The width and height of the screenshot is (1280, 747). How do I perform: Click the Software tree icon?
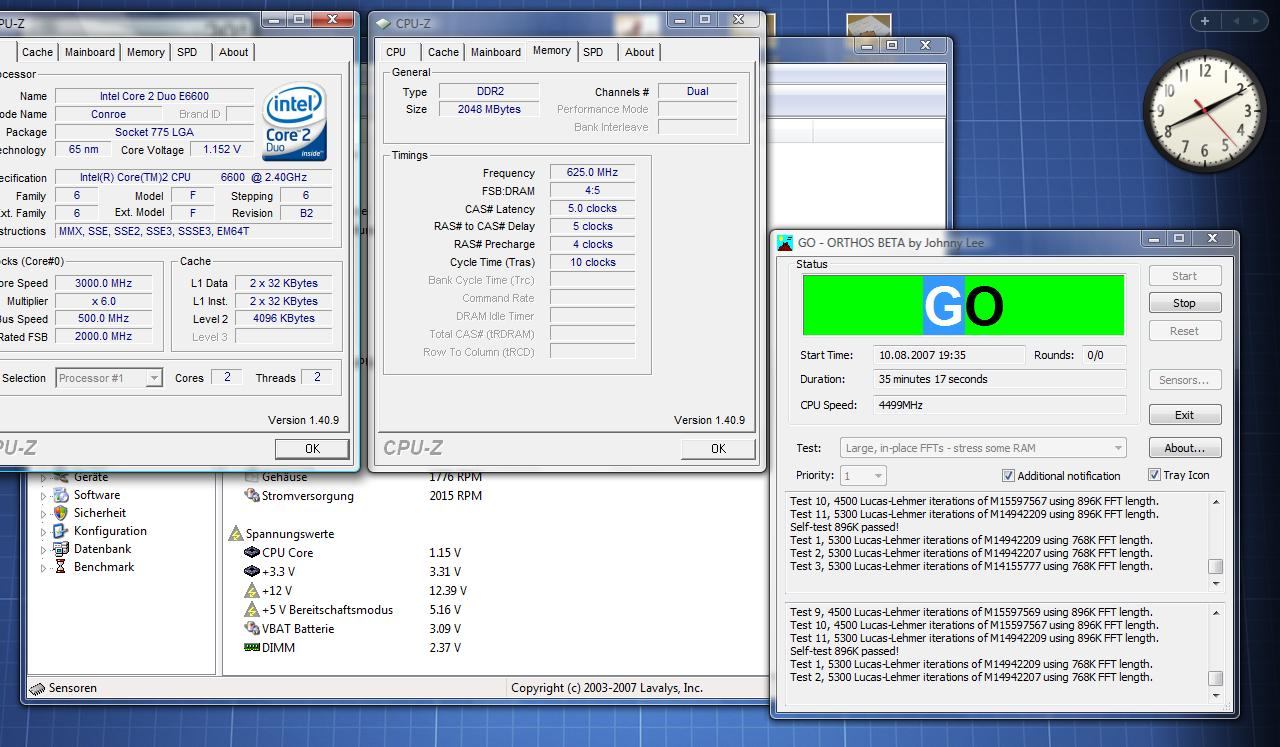pyautogui.click(x=60, y=495)
